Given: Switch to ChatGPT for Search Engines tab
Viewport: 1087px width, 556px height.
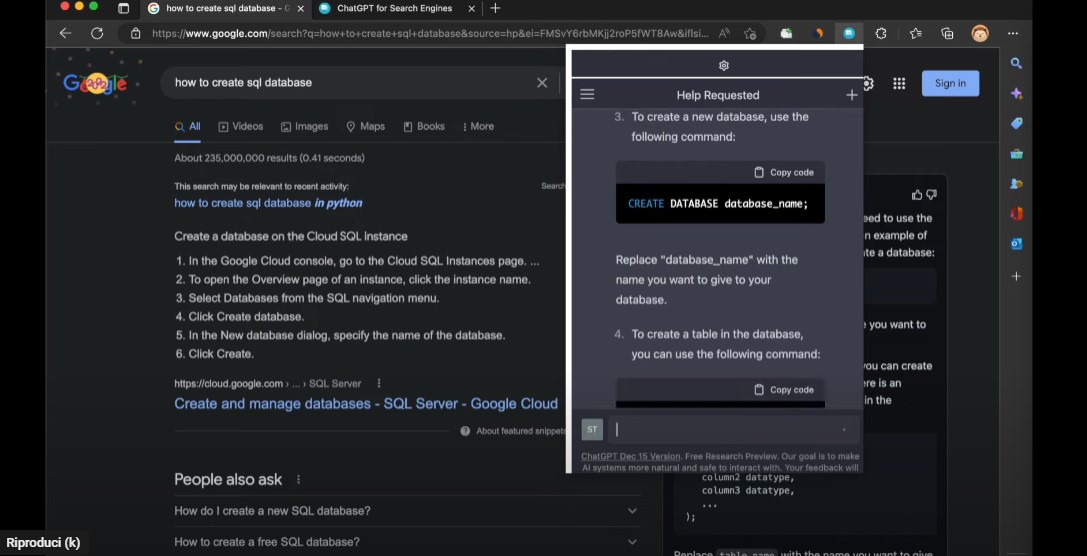Looking at the screenshot, I should [x=394, y=8].
